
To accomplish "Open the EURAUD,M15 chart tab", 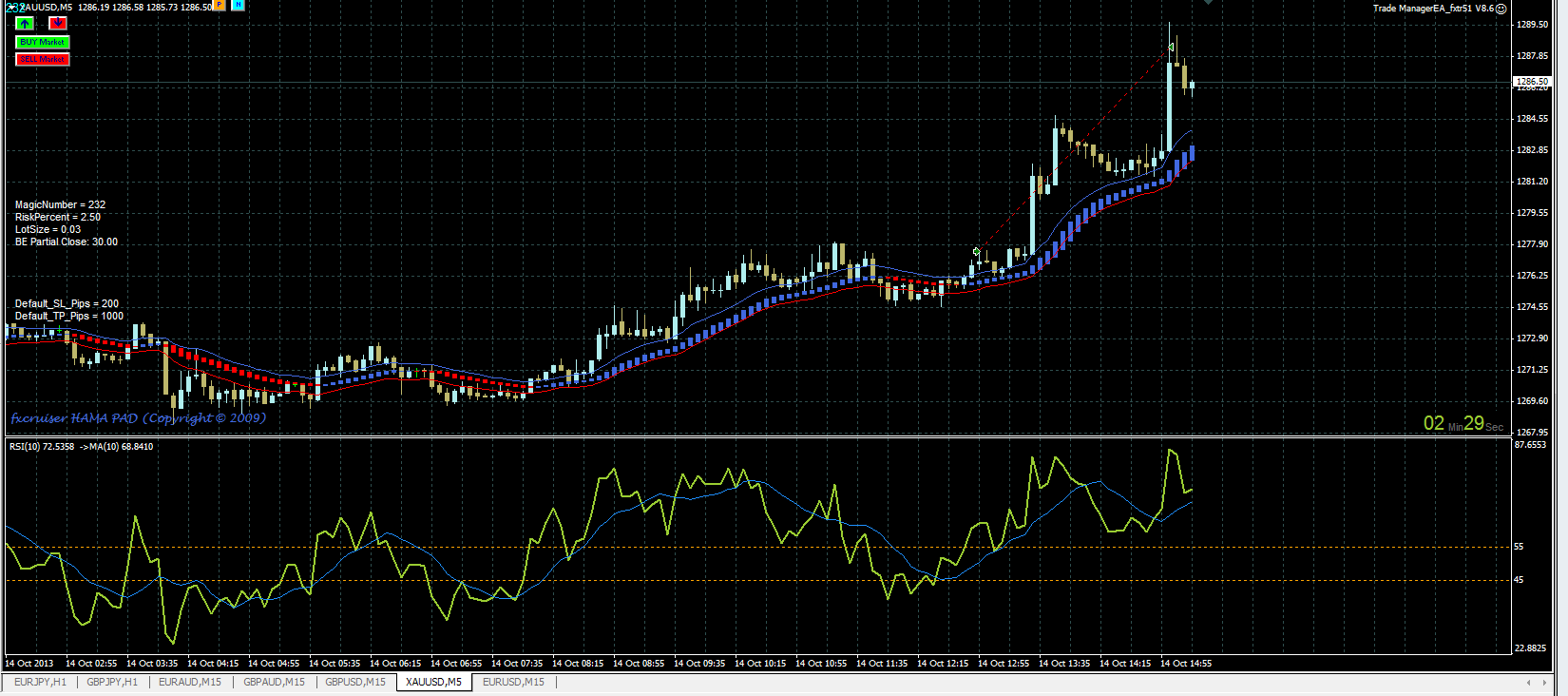I will (190, 682).
